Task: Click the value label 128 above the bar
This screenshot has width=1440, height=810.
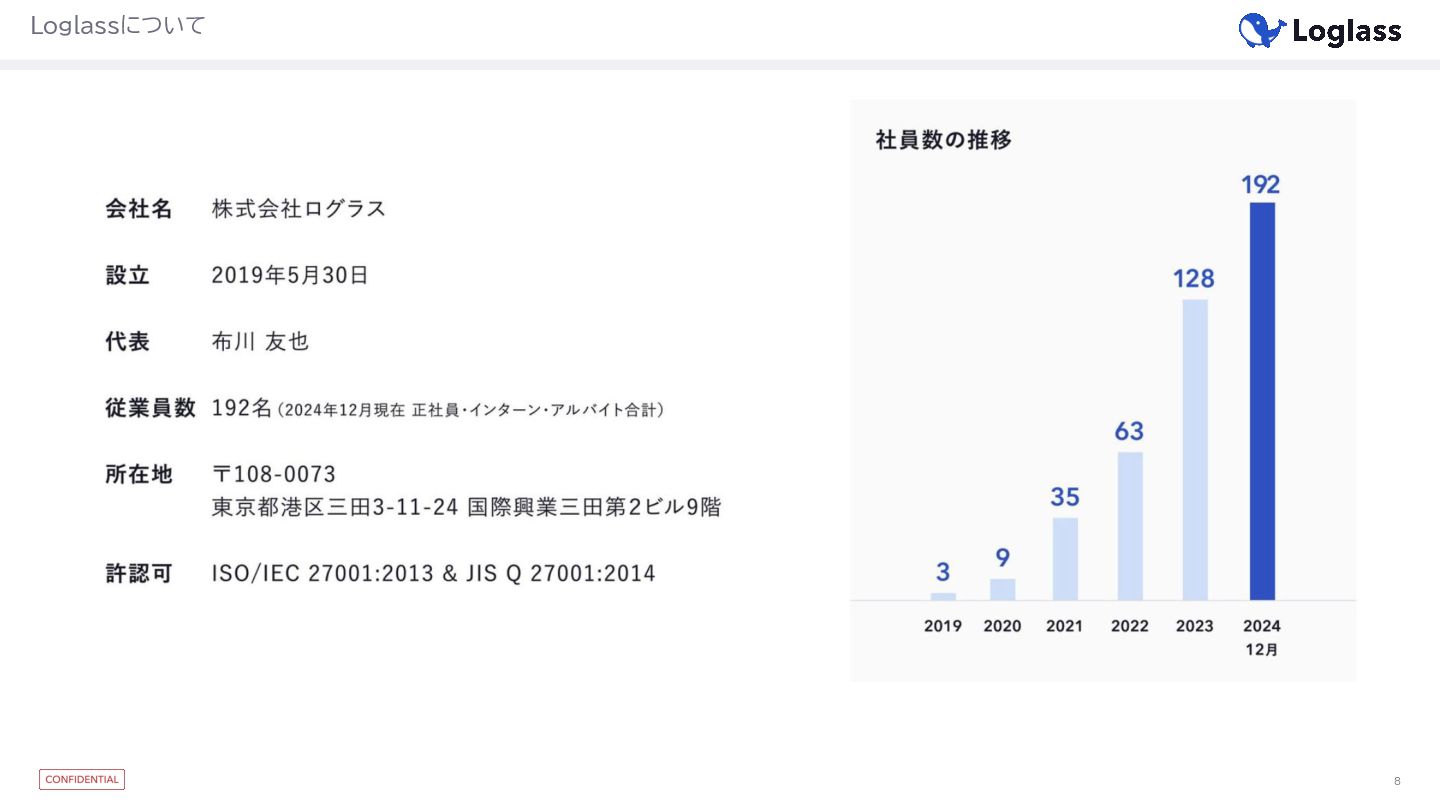Action: pyautogui.click(x=1194, y=279)
